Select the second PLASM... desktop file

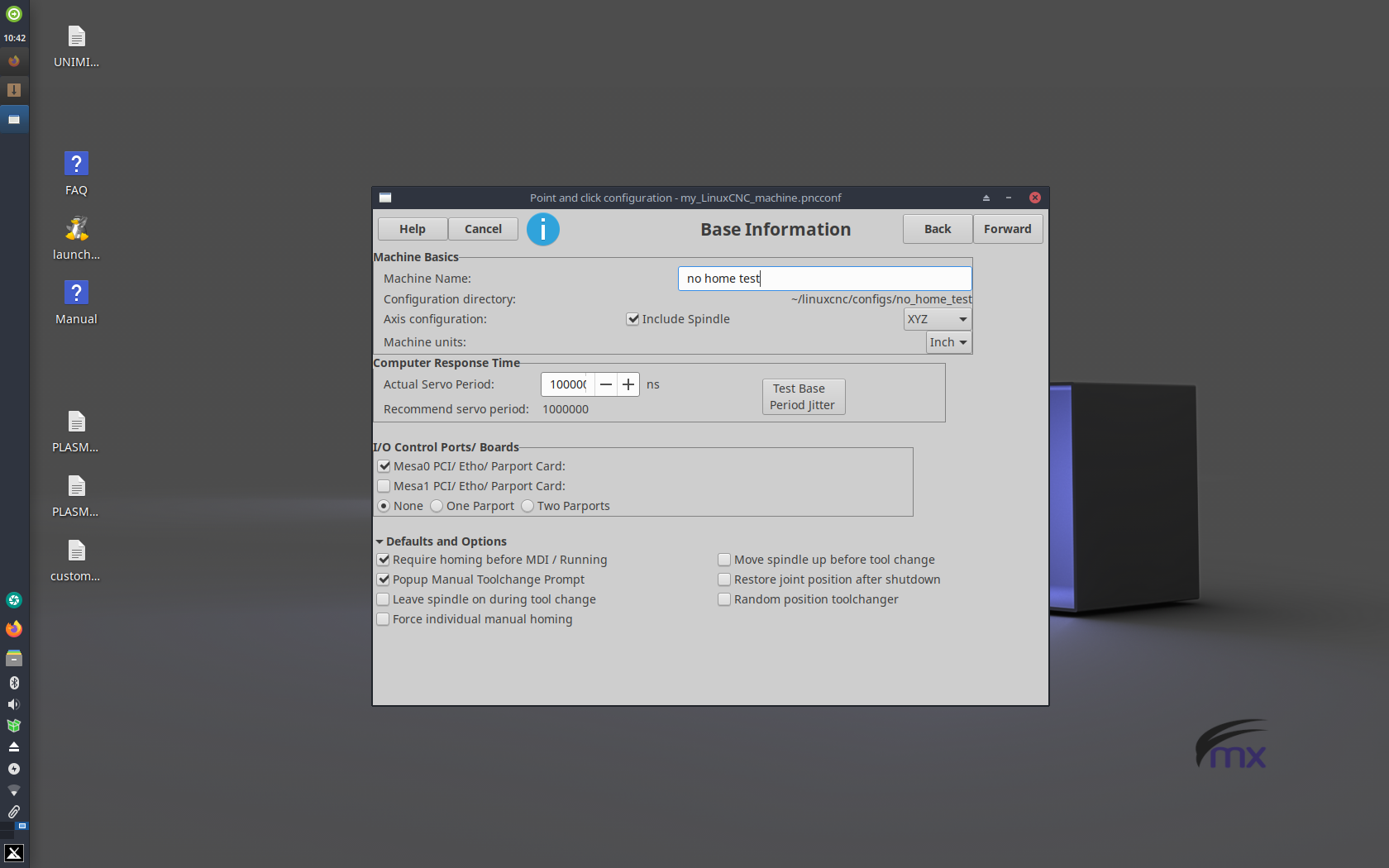pos(76,496)
